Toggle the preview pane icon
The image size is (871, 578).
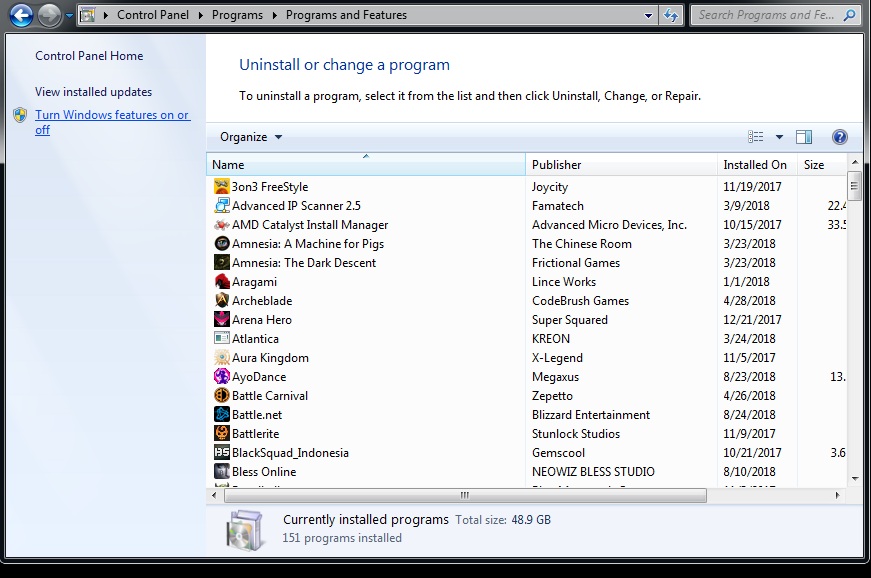pyautogui.click(x=804, y=137)
